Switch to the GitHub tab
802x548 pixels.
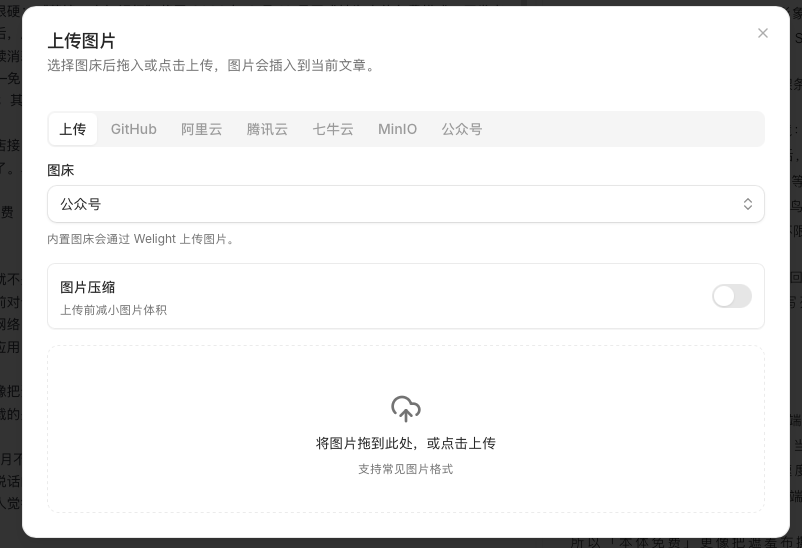point(133,129)
